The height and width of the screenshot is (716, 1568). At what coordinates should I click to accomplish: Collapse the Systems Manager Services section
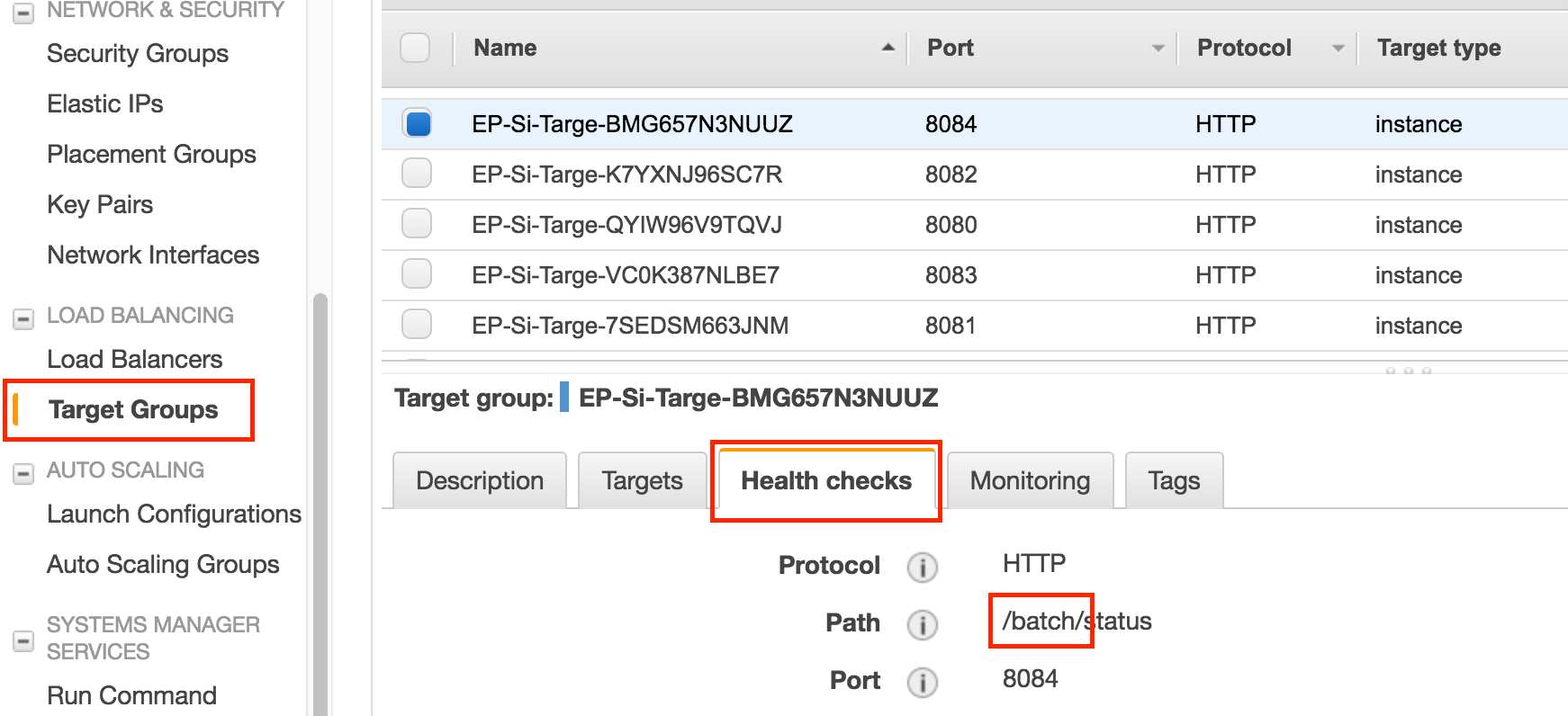pyautogui.click(x=24, y=641)
